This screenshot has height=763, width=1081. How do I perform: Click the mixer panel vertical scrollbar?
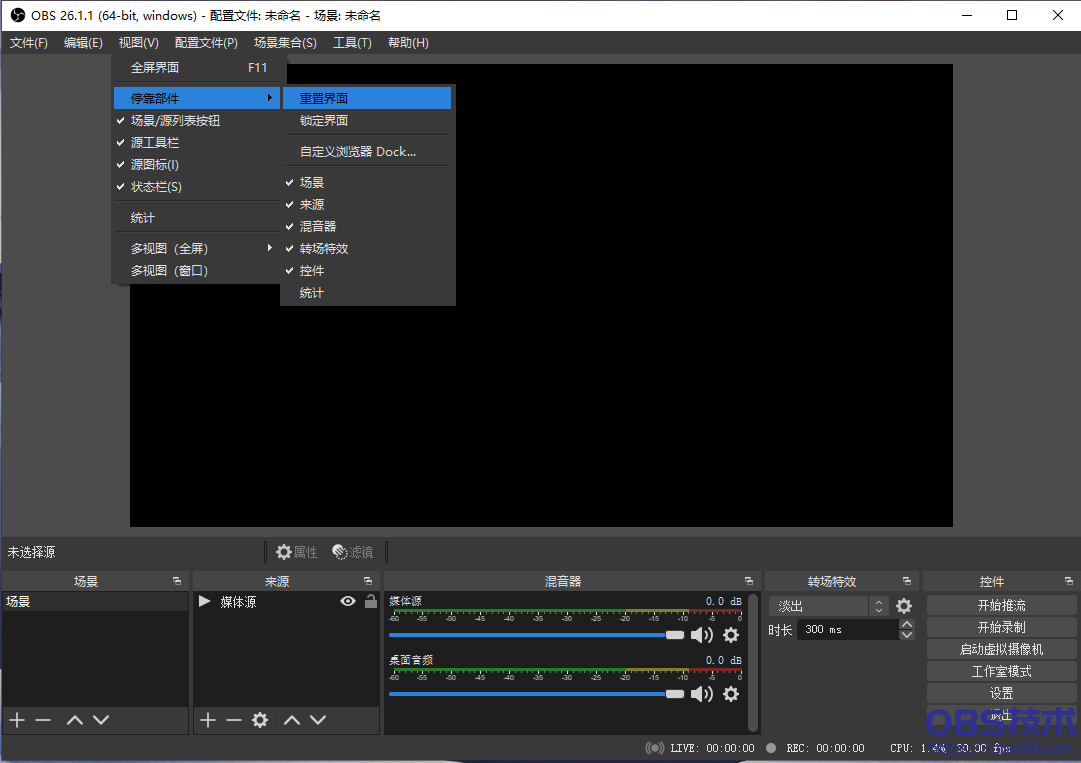click(x=753, y=662)
